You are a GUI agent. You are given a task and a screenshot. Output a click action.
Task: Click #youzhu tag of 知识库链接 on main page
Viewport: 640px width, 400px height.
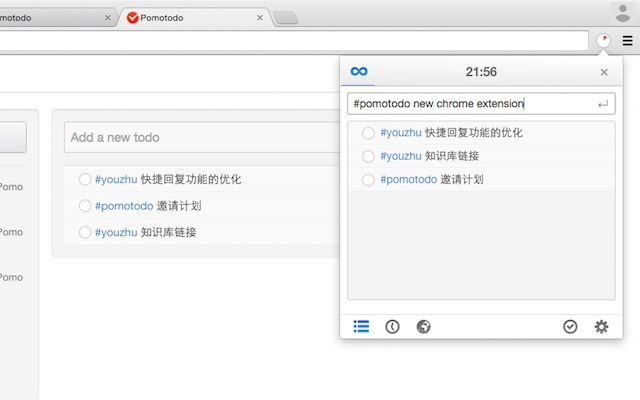(x=116, y=232)
